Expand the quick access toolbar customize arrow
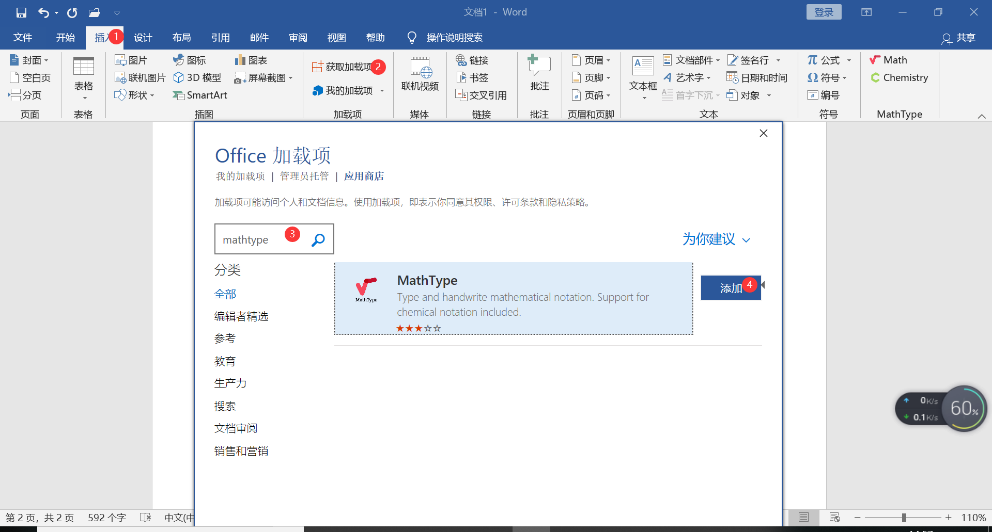This screenshot has width=992, height=532. (116, 13)
